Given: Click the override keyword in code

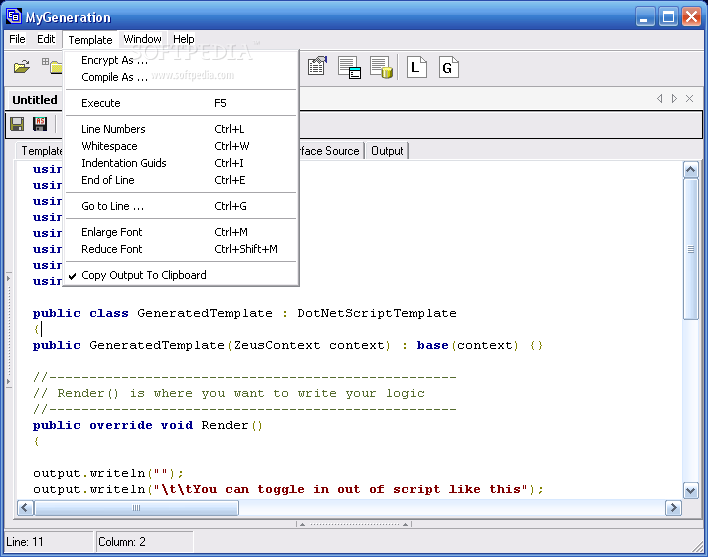Looking at the screenshot, I should tap(121, 425).
